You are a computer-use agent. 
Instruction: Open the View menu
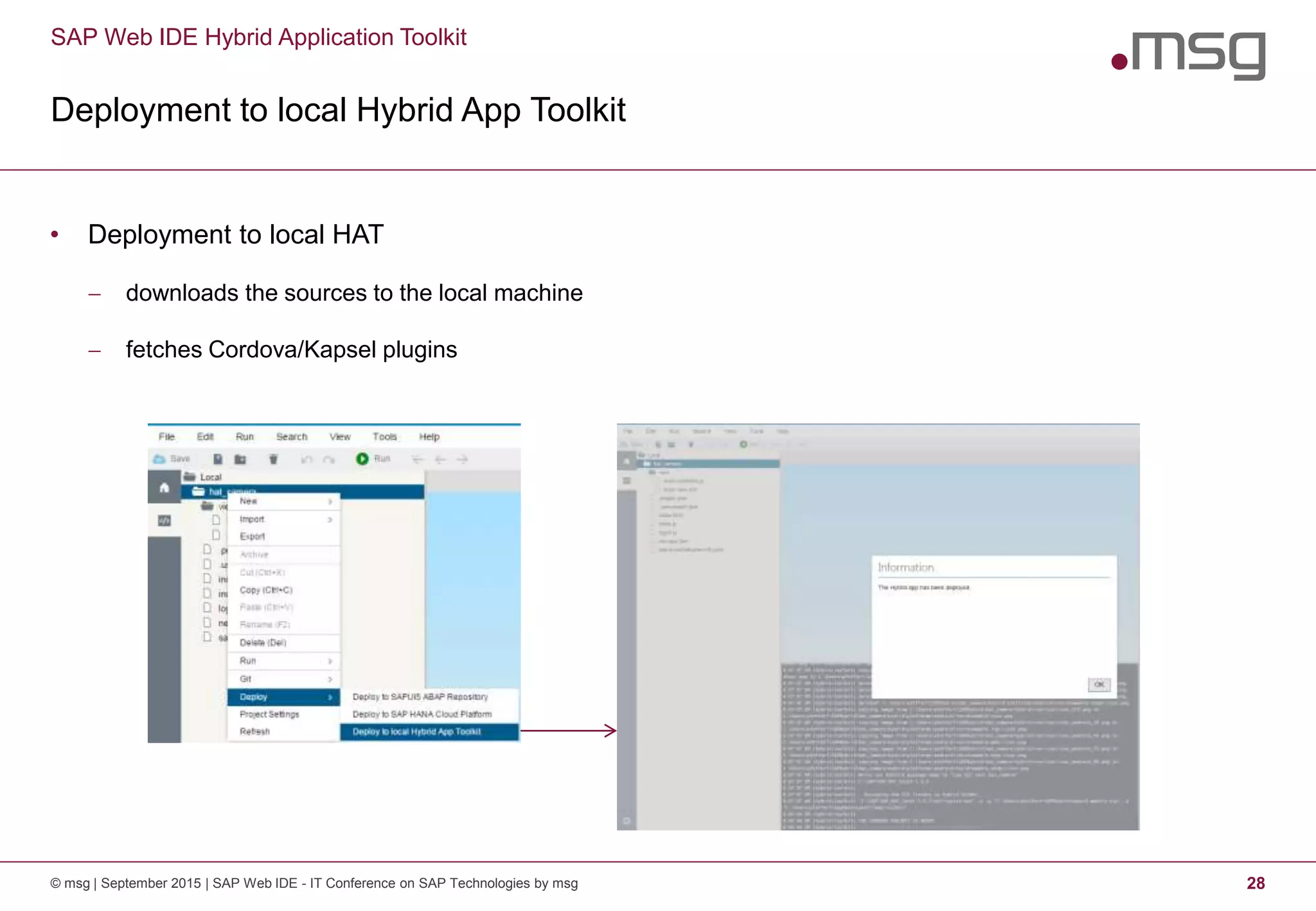[340, 437]
